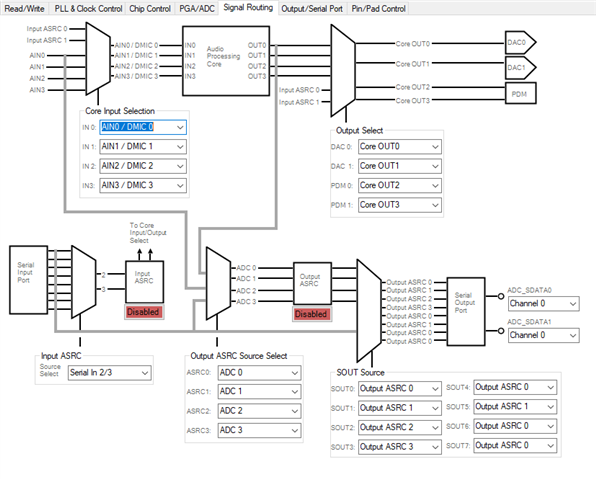Open the Pin/Pad Control tab
Screen dimensions: 596x479
coord(378,8)
